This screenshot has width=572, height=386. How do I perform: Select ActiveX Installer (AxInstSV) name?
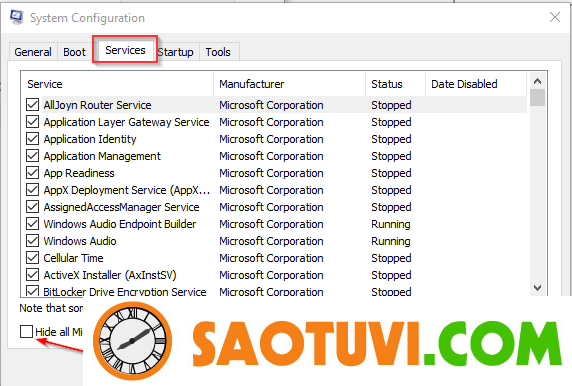tap(110, 275)
